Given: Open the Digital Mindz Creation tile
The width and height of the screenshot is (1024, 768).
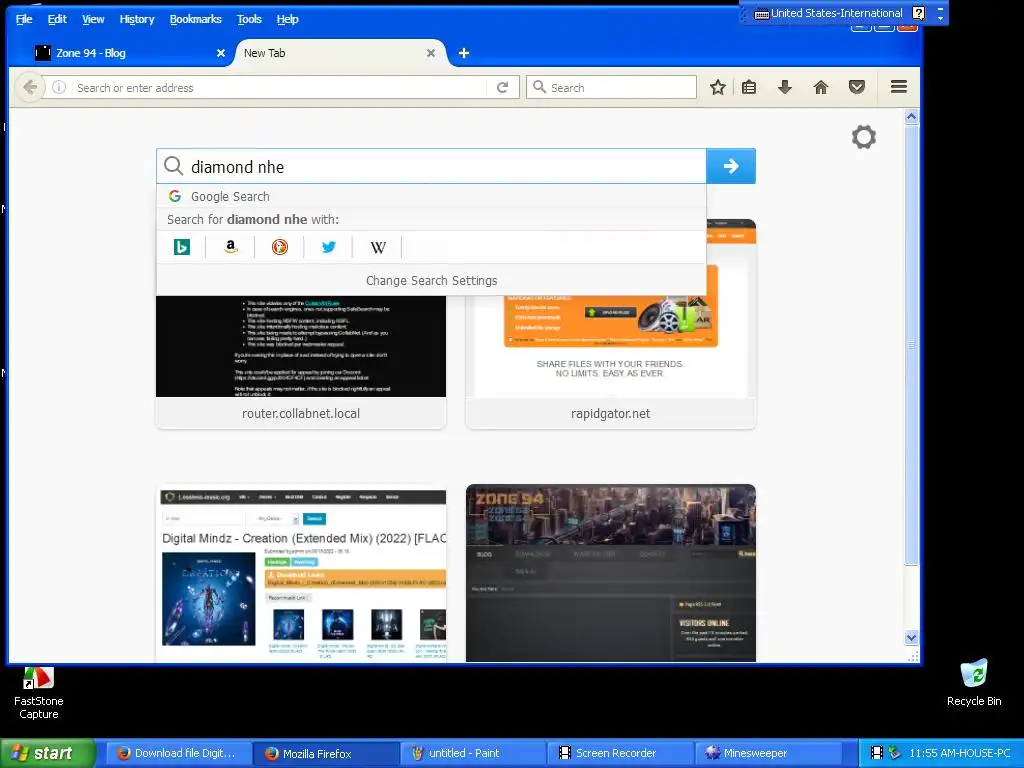Looking at the screenshot, I should point(301,573).
